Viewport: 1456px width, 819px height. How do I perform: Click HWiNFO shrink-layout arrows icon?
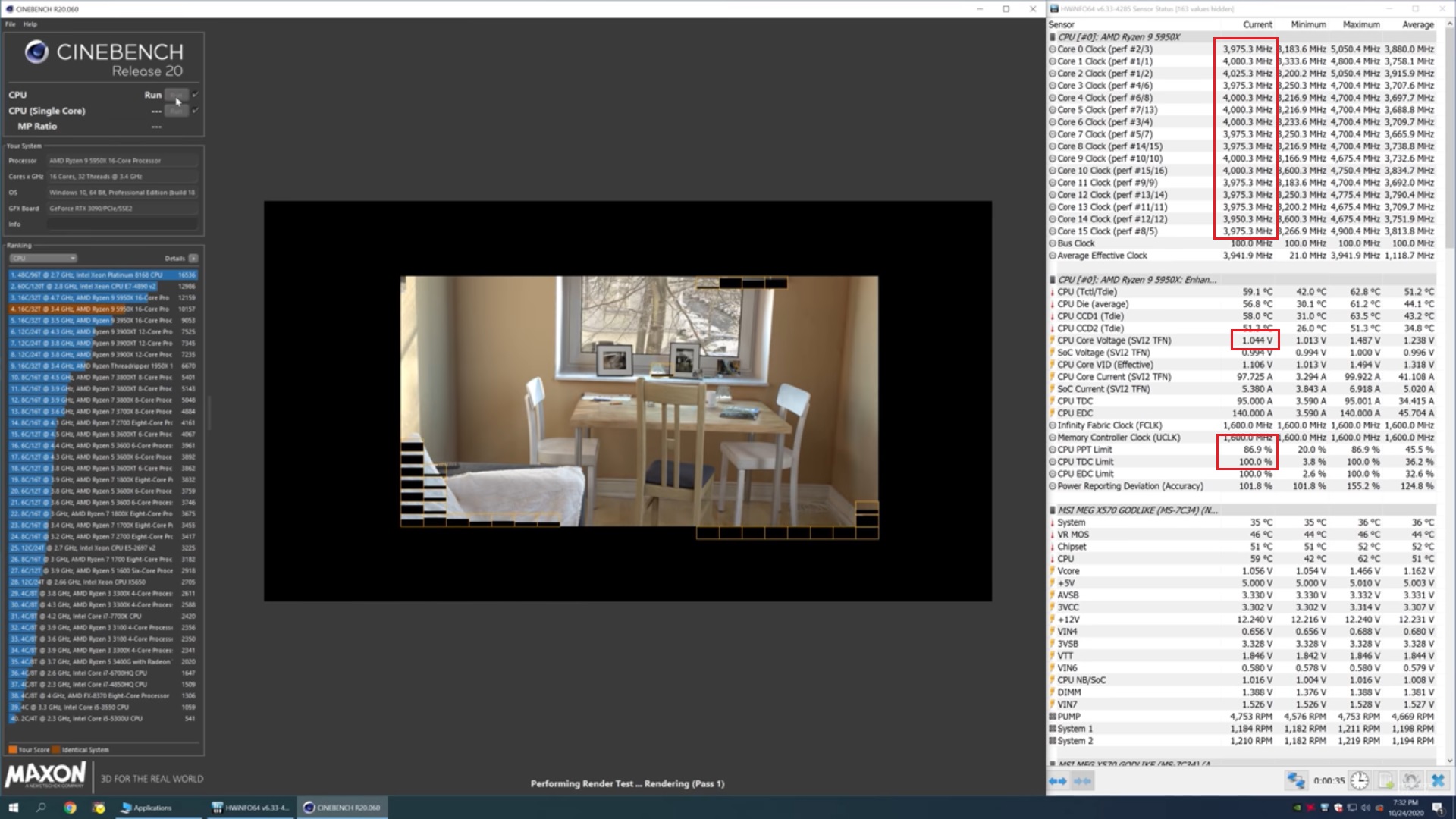[x=1082, y=780]
